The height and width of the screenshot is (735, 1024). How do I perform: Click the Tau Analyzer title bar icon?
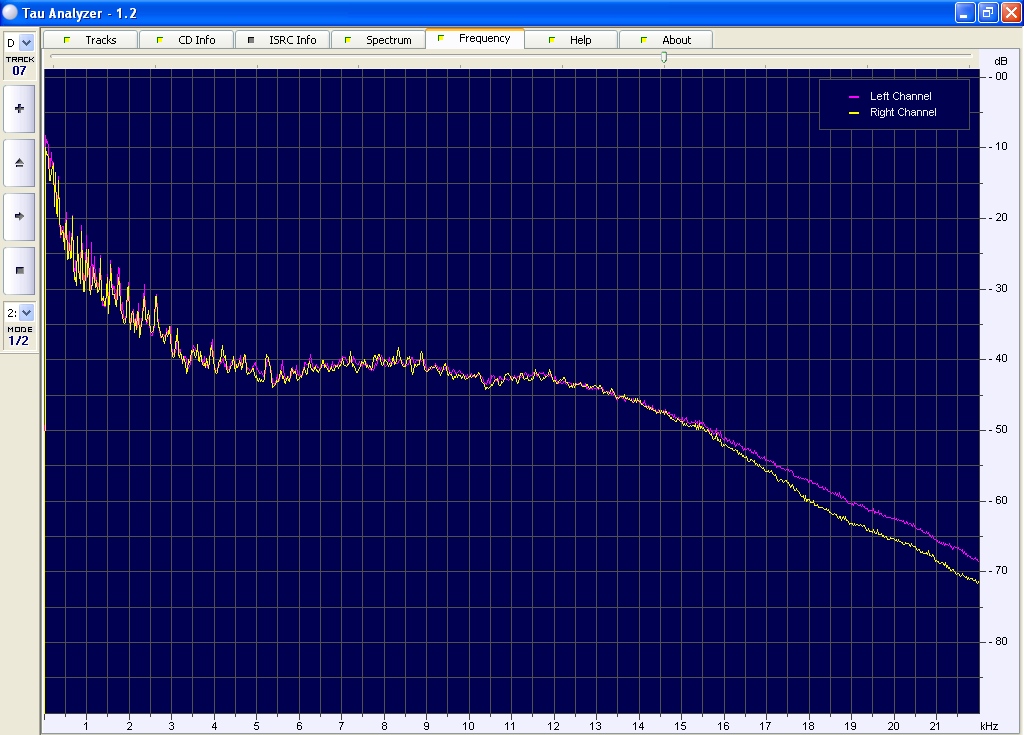12,12
